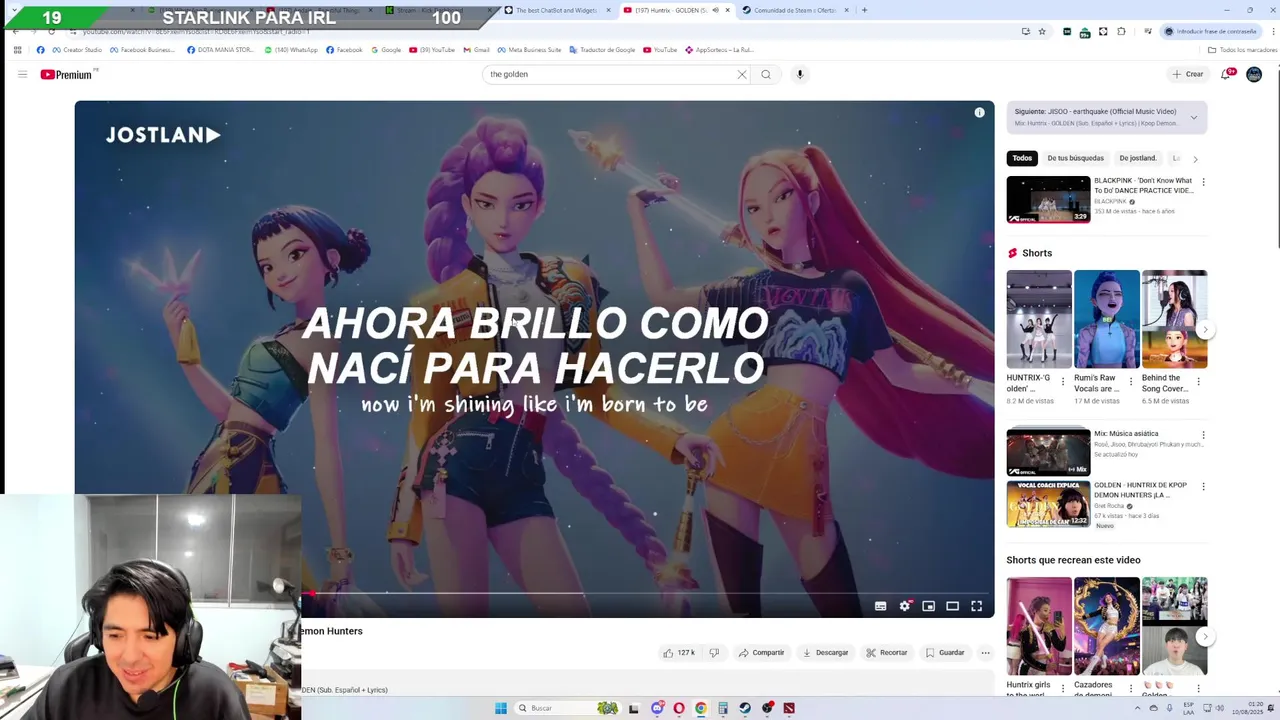Bookmark the page with the star icon
Viewport: 1280px width, 720px height.
1042,31
